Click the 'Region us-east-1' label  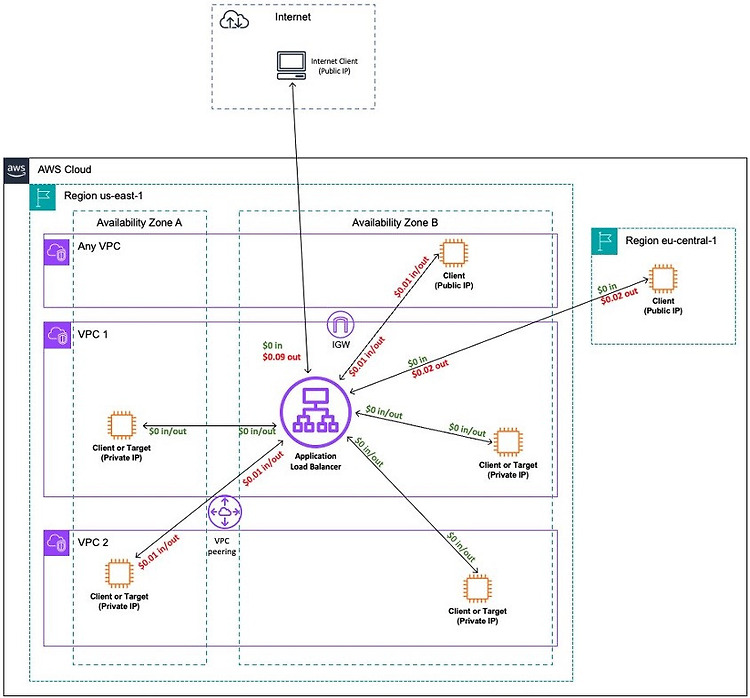[103, 196]
